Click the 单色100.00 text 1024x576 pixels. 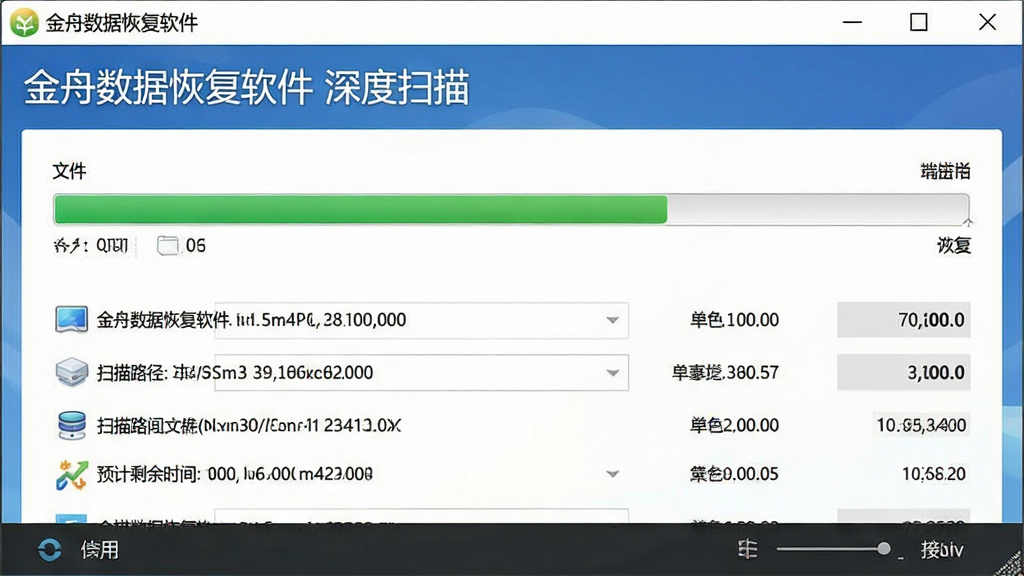[734, 320]
